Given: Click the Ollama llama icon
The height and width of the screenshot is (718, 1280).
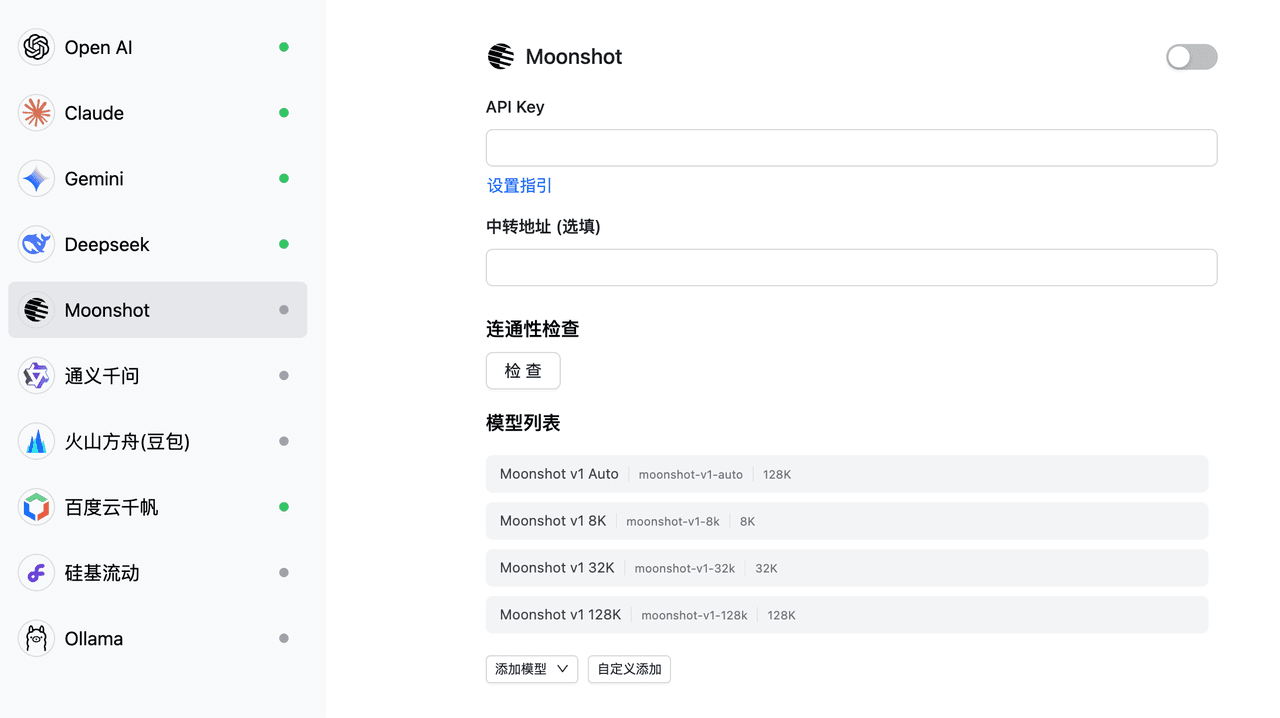Looking at the screenshot, I should tap(36, 638).
